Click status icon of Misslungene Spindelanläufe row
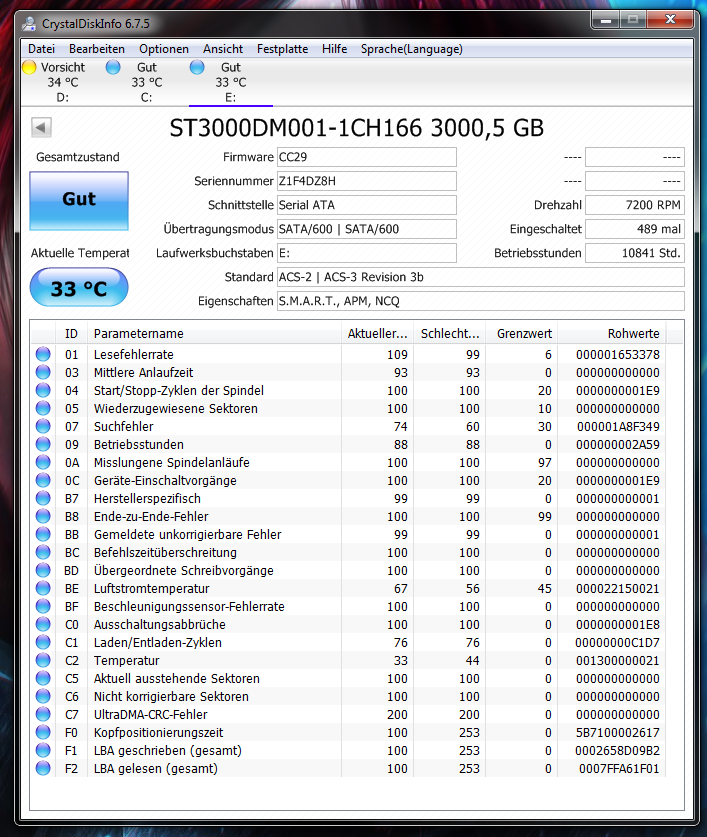Viewport: 707px width, 837px height. coord(43,462)
